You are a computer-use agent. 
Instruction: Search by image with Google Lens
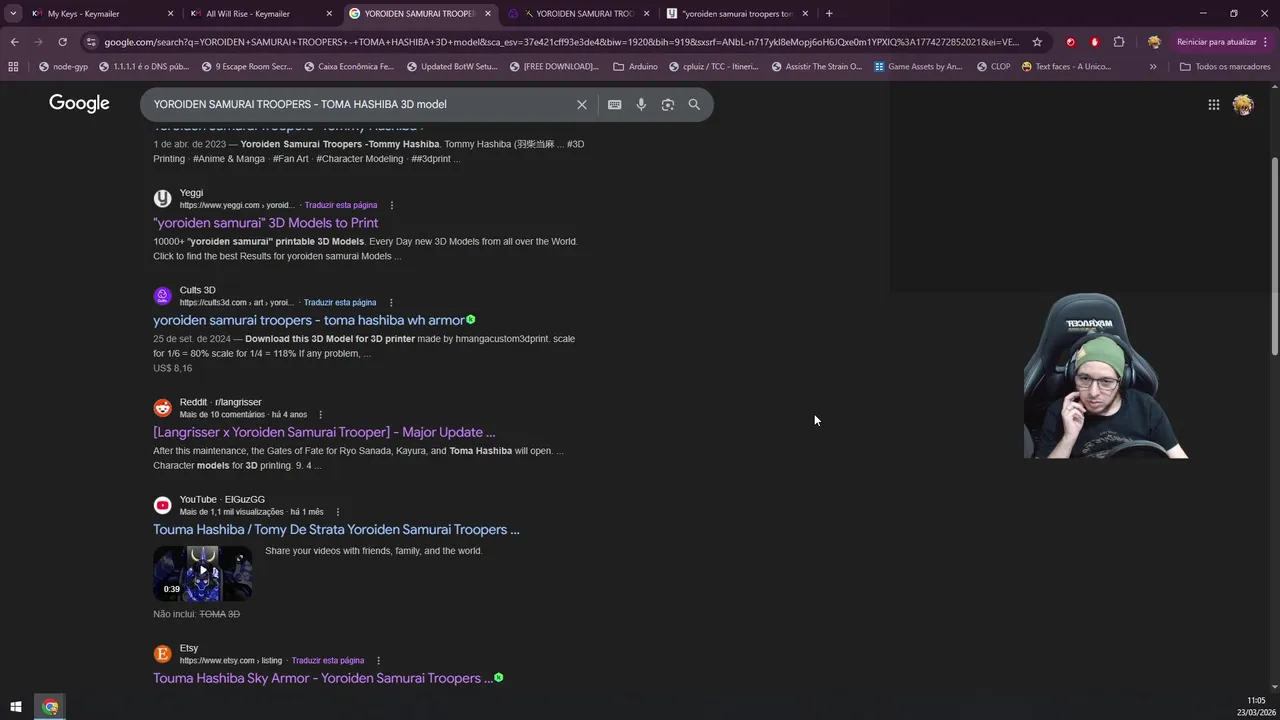(668, 104)
